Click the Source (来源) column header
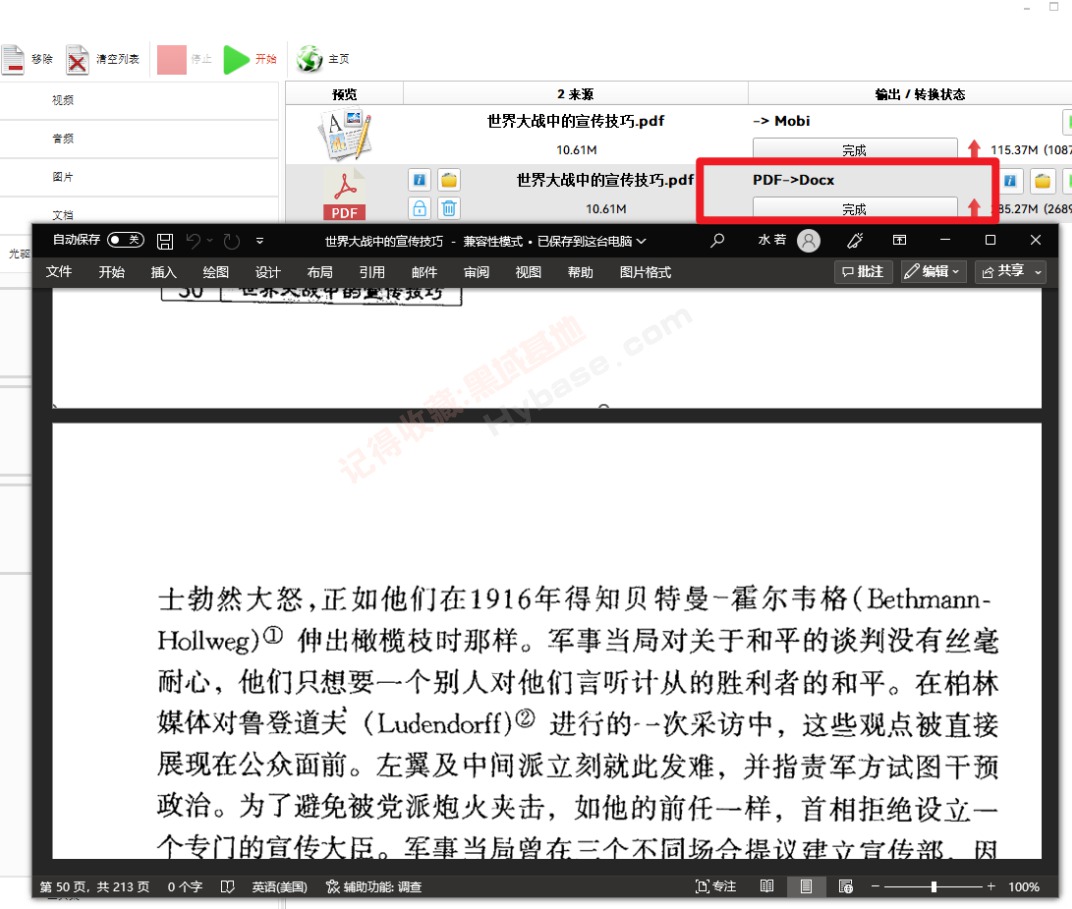The width and height of the screenshot is (1072, 909). click(x=576, y=94)
